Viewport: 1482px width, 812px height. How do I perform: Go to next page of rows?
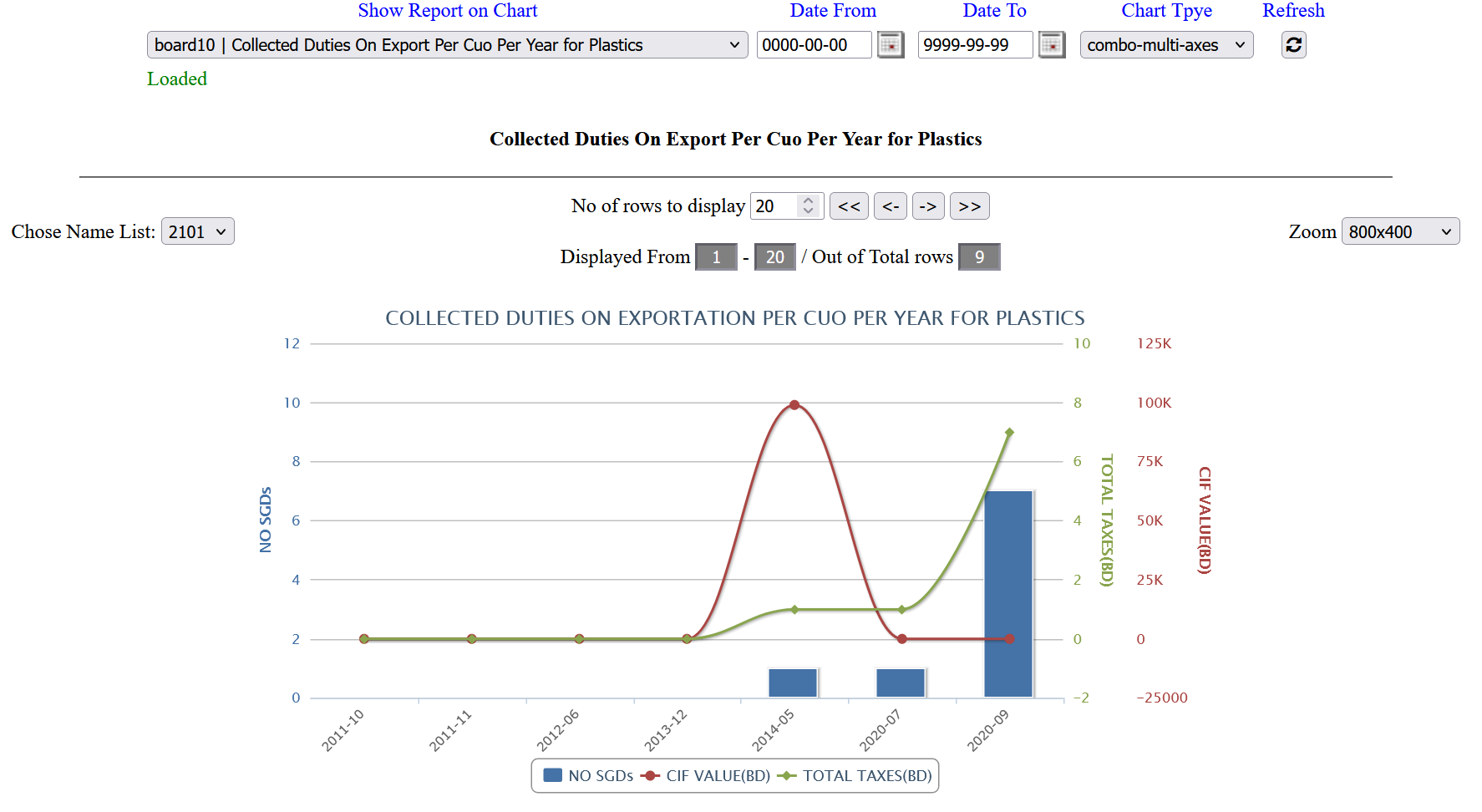click(928, 206)
